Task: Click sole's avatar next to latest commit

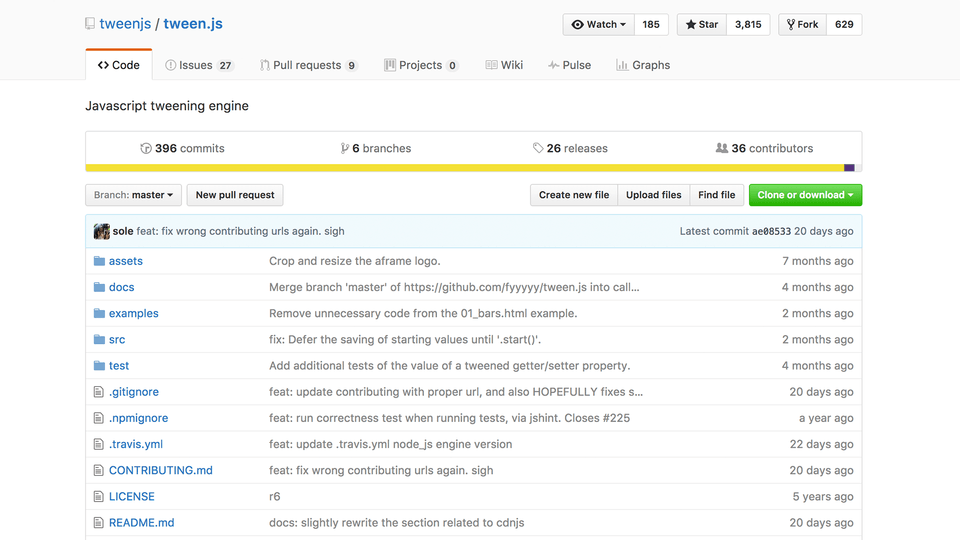Action: click(x=101, y=231)
